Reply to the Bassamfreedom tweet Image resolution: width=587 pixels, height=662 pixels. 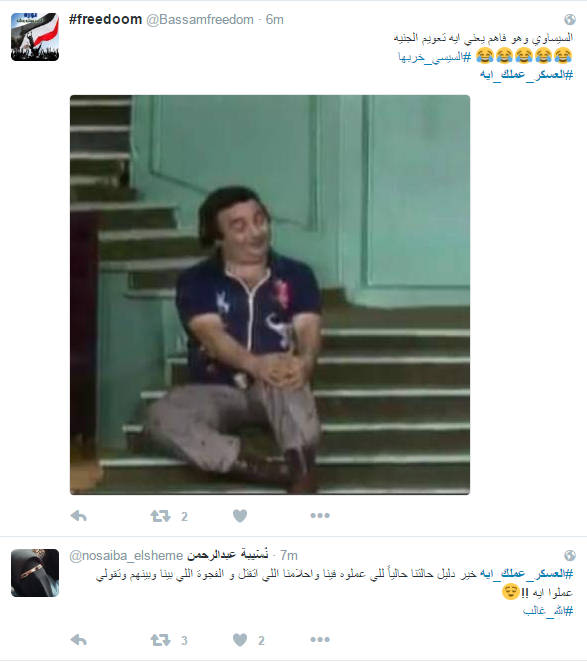click(x=79, y=515)
